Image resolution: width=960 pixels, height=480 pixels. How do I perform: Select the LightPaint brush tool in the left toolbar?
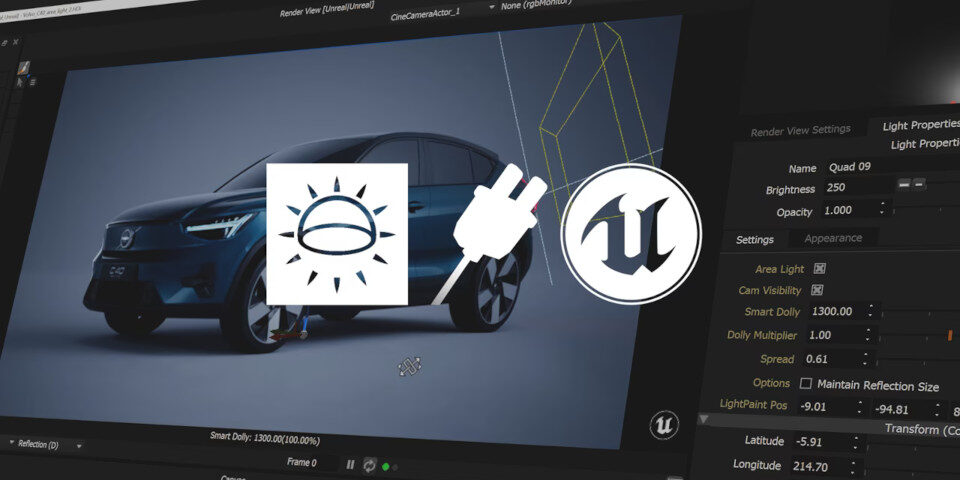(x=23, y=68)
